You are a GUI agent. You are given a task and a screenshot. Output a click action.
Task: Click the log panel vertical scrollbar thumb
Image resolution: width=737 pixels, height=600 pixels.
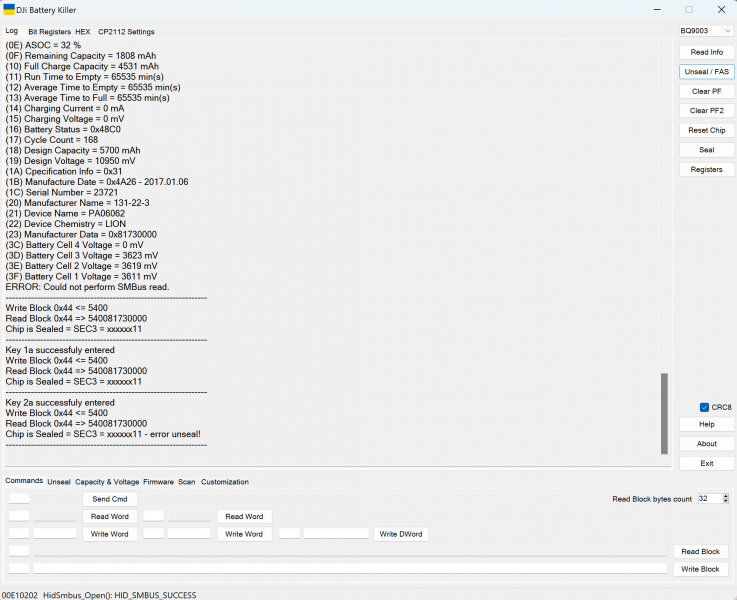coord(664,413)
